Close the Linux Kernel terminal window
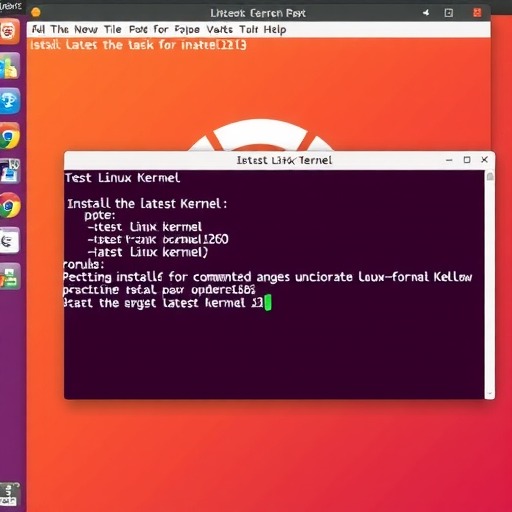Image resolution: width=512 pixels, height=512 pixels. [484, 160]
